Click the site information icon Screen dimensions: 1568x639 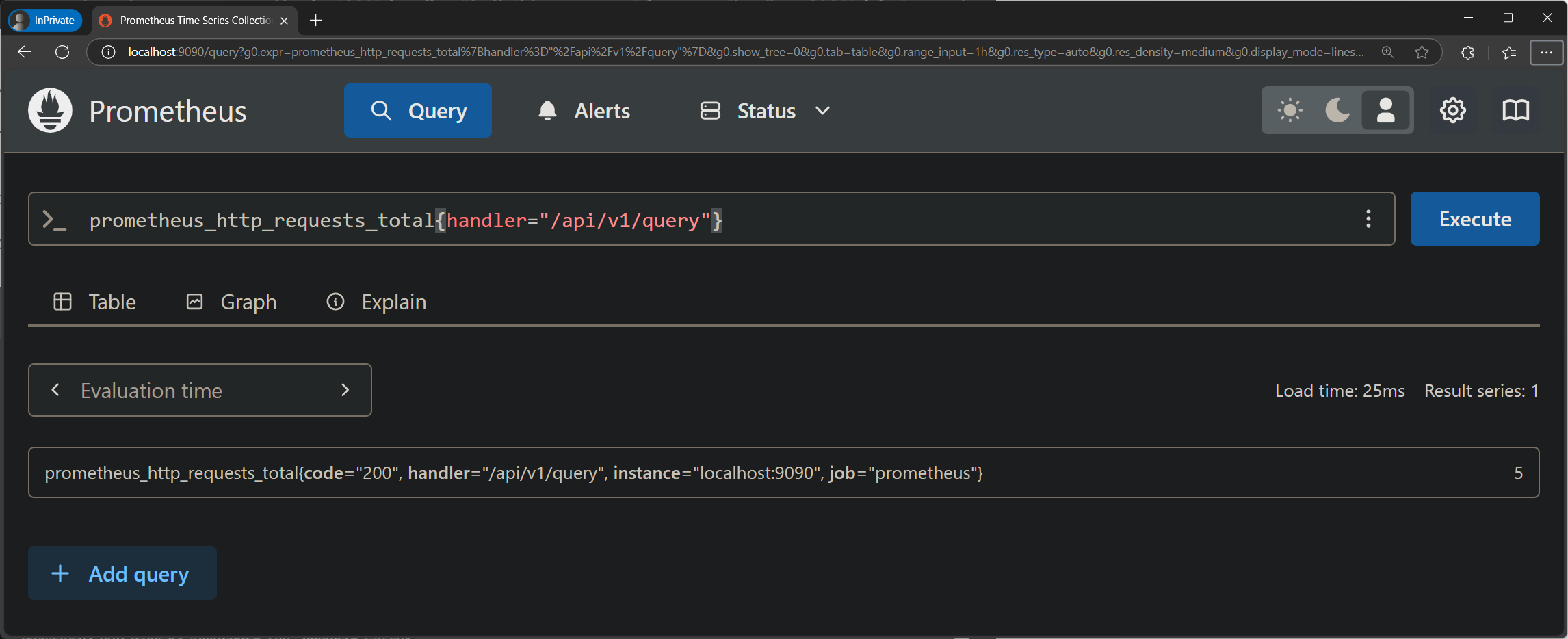click(x=108, y=52)
